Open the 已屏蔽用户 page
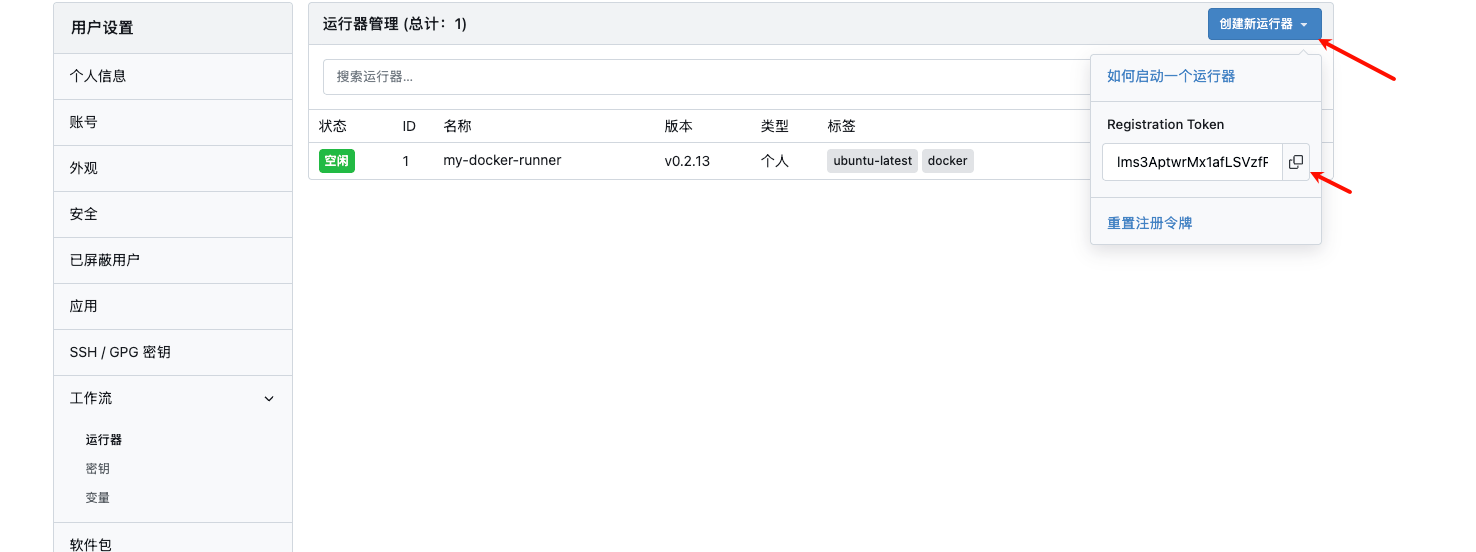 pos(105,260)
